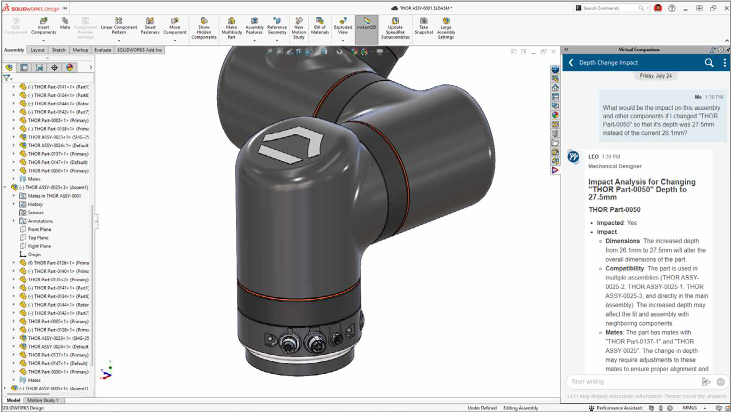This screenshot has height=412, width=731.
Task: Click the LEO assistant avatar
Action: coord(573,157)
